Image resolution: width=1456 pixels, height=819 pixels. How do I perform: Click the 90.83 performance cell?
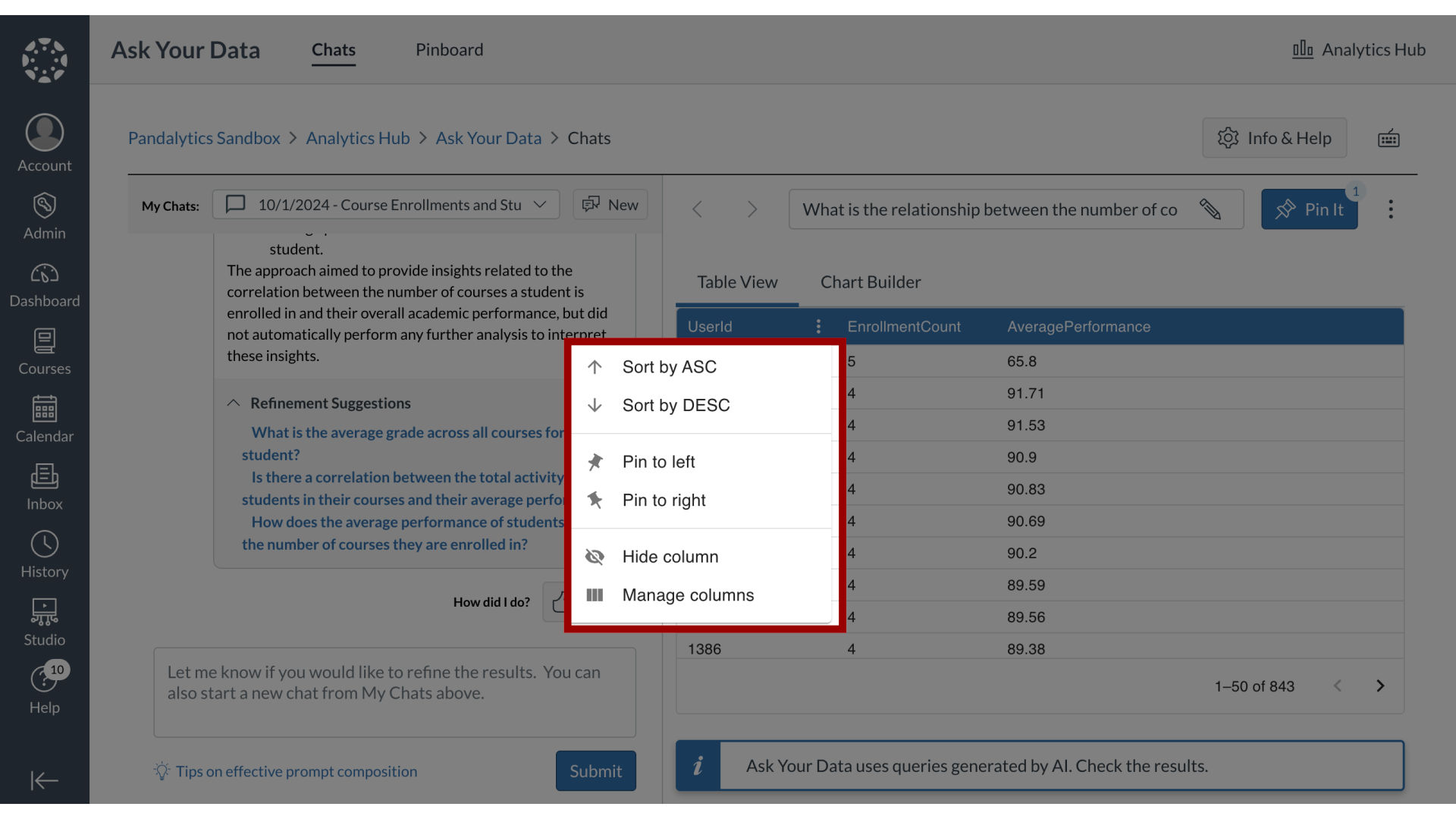1025,489
